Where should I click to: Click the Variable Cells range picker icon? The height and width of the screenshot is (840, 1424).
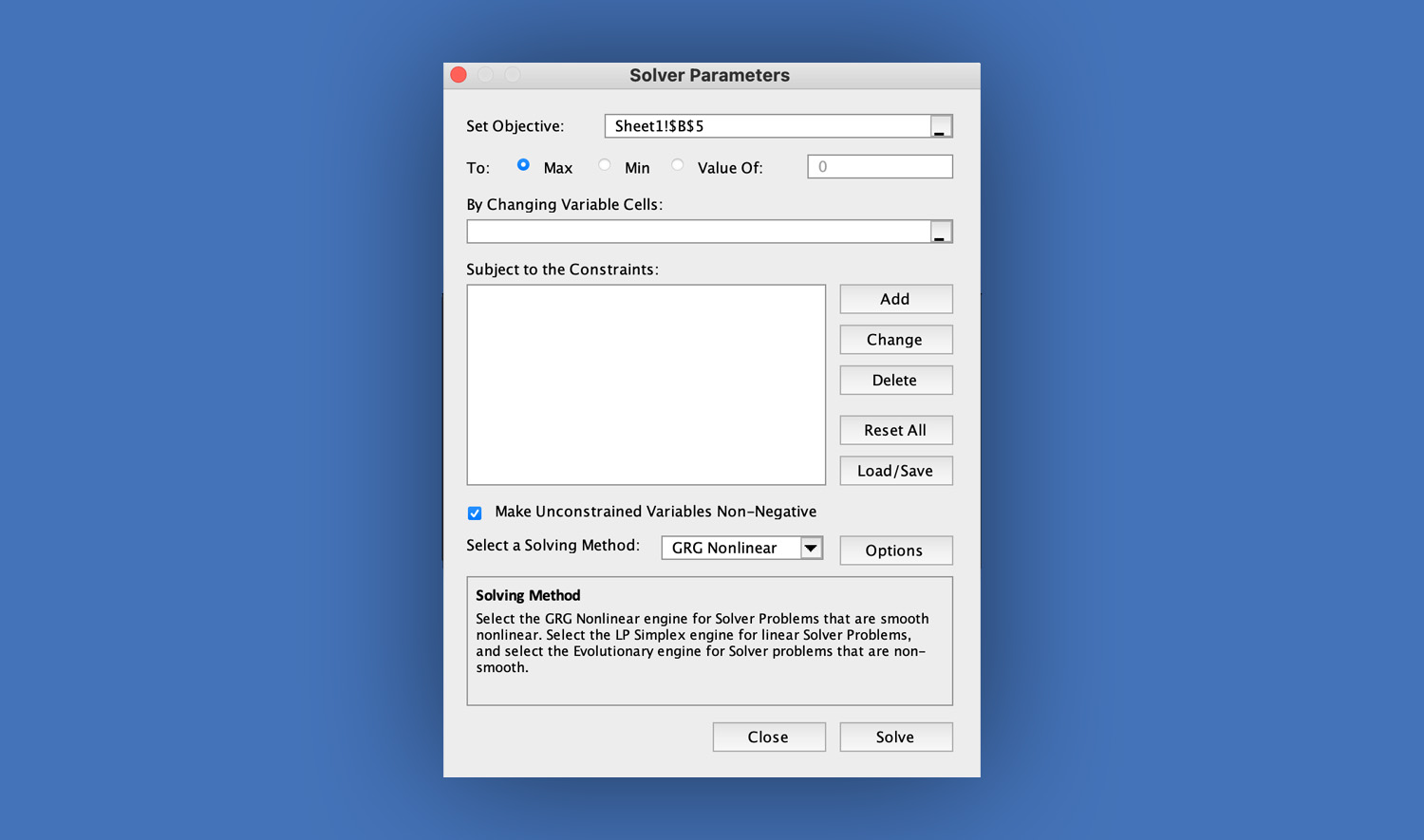tap(940, 232)
